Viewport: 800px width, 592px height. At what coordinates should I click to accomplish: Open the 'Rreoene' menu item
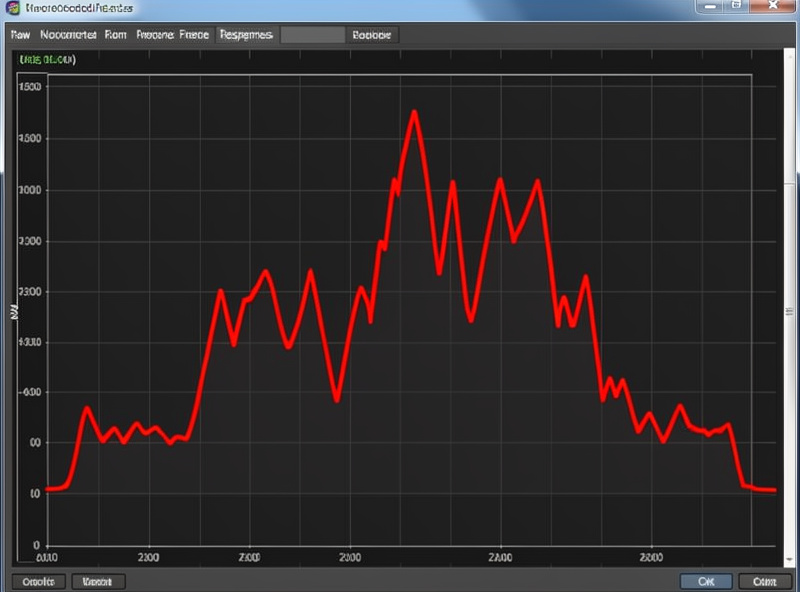(155, 35)
